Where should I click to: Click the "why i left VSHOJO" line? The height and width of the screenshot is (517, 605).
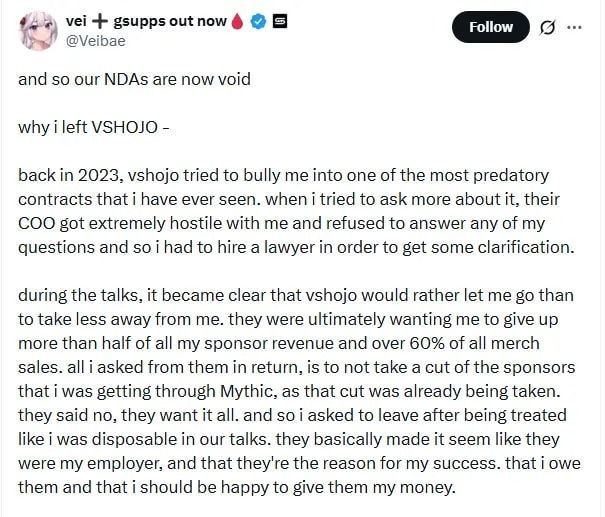[x=94, y=127]
